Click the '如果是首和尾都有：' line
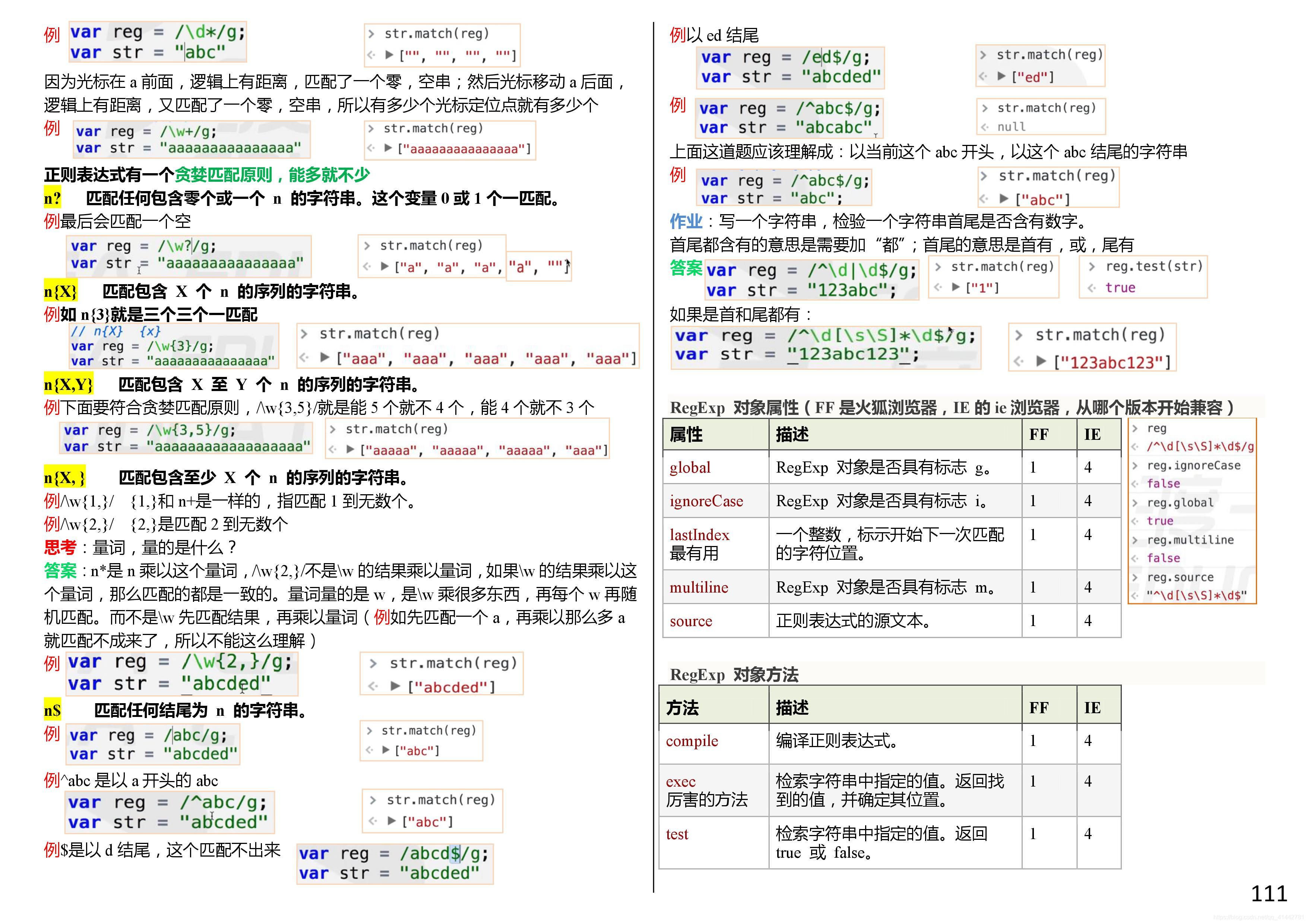Image resolution: width=1307 pixels, height=924 pixels. pos(741,314)
